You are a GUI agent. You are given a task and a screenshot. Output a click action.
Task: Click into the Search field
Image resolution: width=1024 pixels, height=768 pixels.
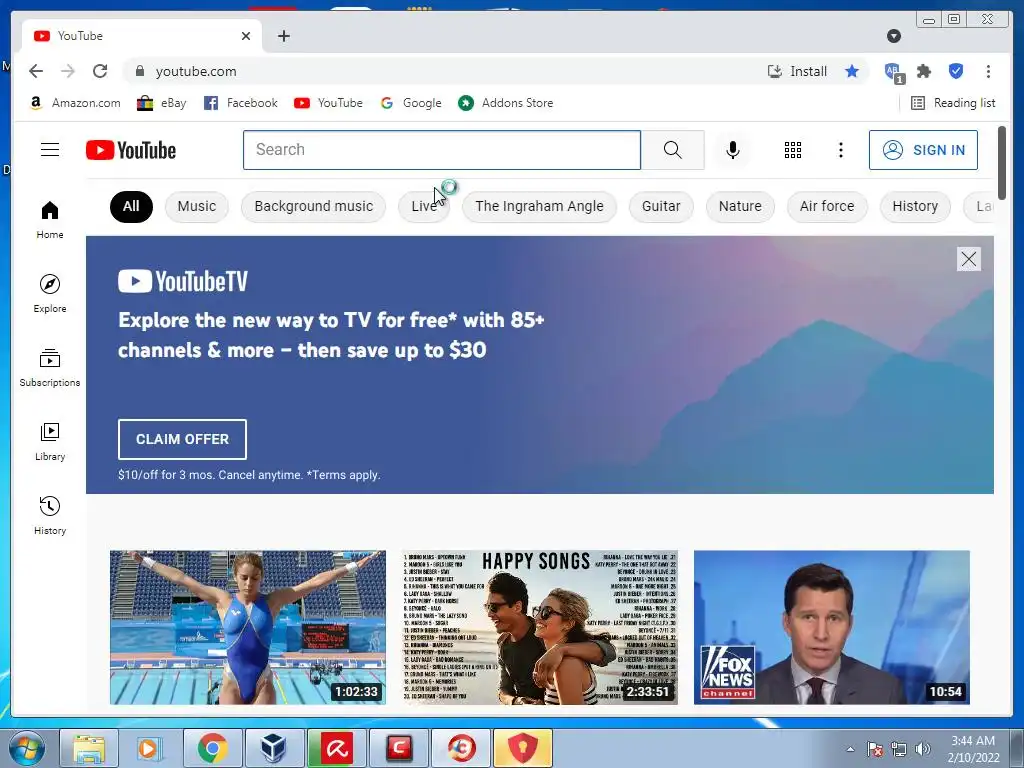pyautogui.click(x=441, y=150)
